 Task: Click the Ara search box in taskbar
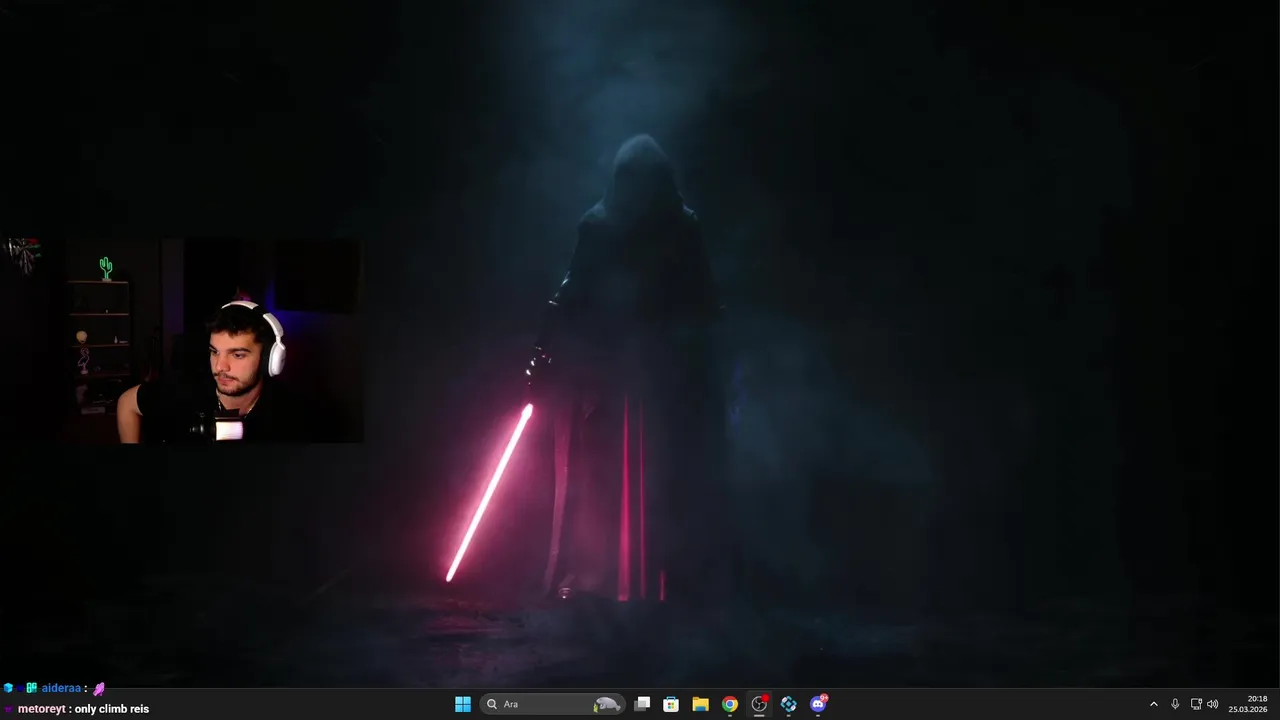click(552, 704)
